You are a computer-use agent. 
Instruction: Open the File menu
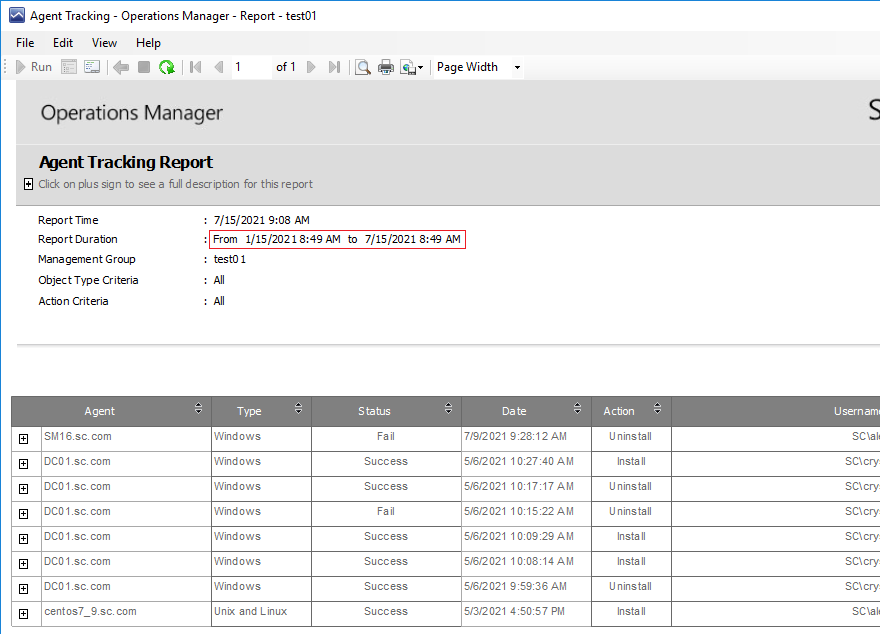tap(25, 43)
